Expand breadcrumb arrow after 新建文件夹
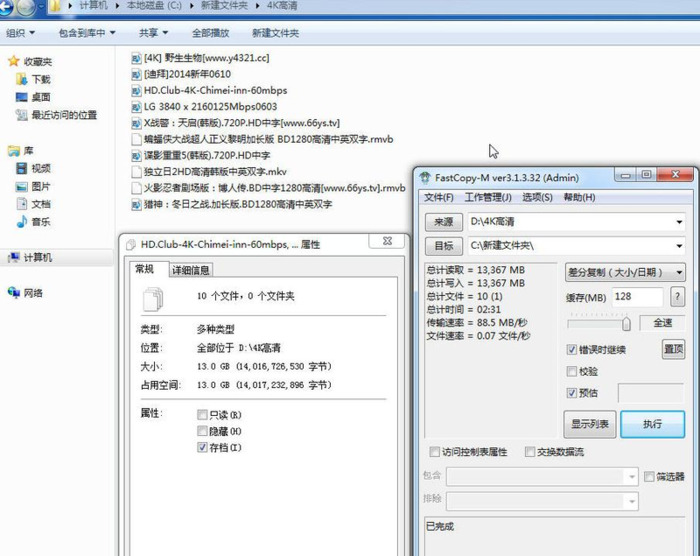The width and height of the screenshot is (700, 556). coord(258,6)
